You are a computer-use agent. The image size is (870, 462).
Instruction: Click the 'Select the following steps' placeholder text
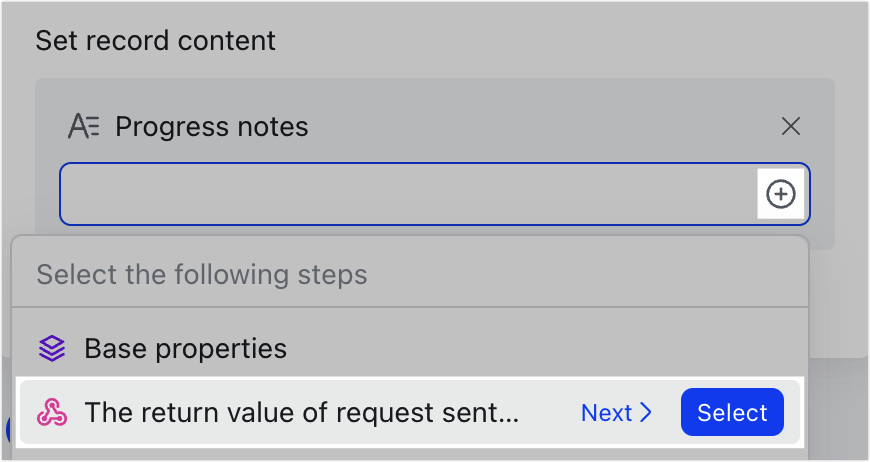pos(202,275)
